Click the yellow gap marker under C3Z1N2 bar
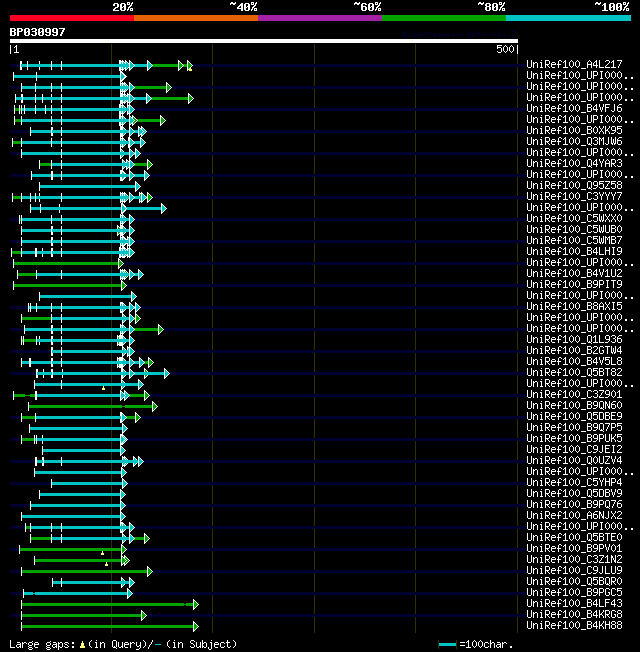Screen dimensions: 640x652 click(x=106, y=564)
